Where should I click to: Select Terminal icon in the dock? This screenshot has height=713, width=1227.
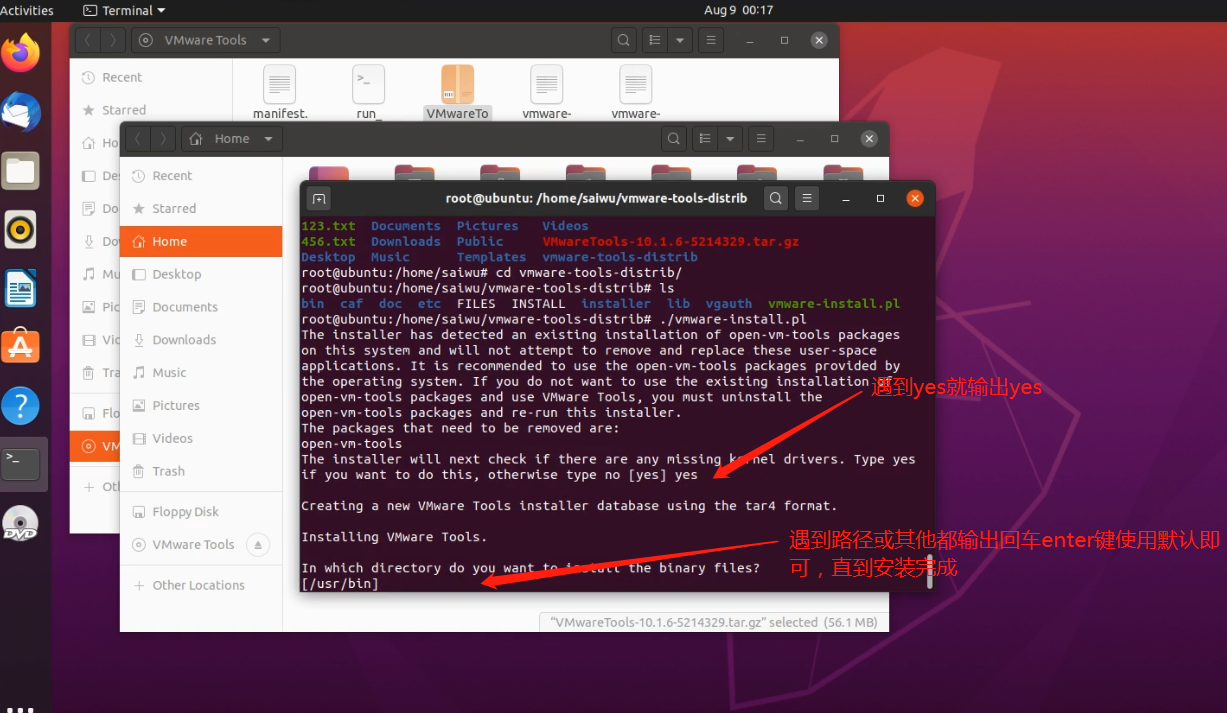coord(21,464)
